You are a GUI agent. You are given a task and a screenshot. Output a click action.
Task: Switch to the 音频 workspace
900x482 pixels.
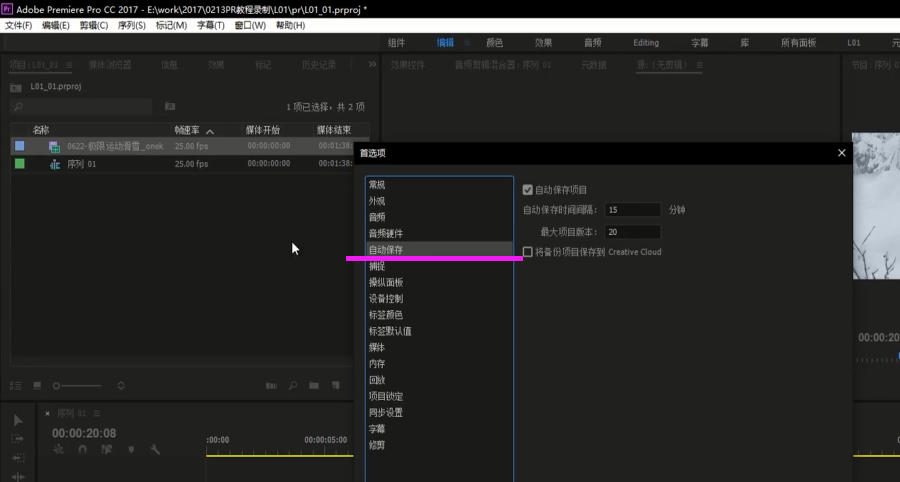593,42
